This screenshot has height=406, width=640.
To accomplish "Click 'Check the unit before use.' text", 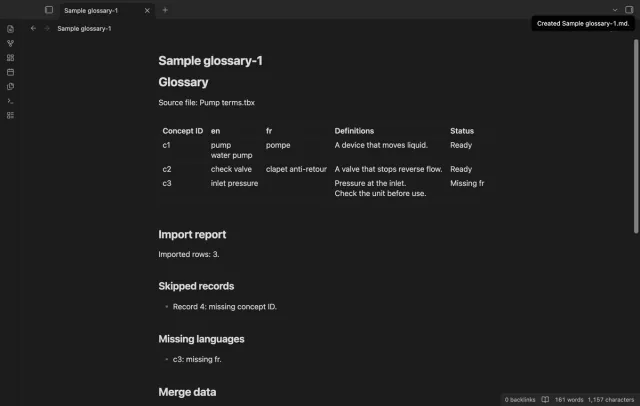I will pos(380,193).
